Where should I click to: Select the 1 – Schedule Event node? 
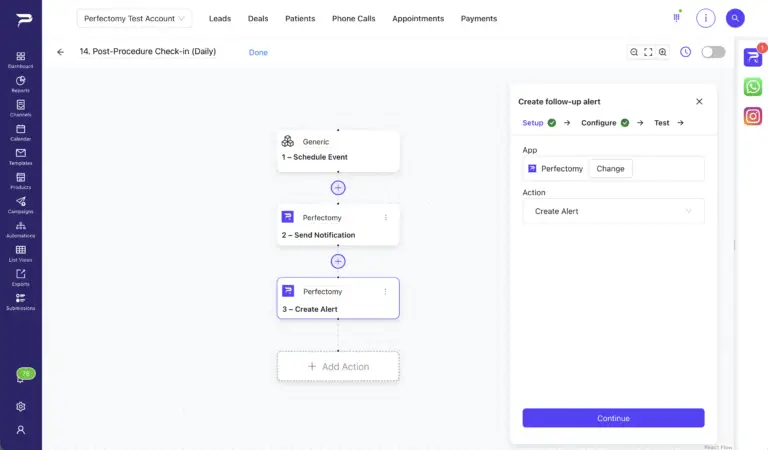(x=338, y=151)
